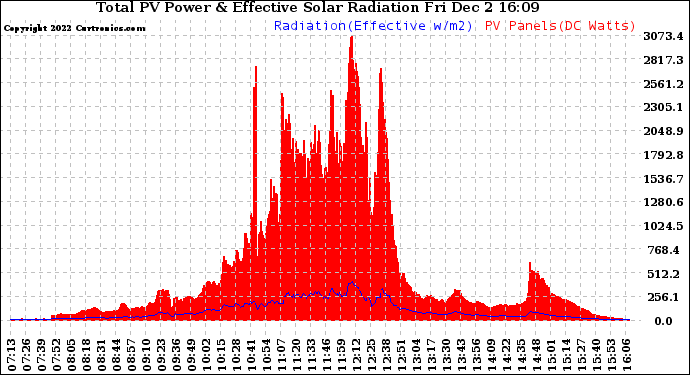Click the 0.0 y-axis value

click(663, 321)
